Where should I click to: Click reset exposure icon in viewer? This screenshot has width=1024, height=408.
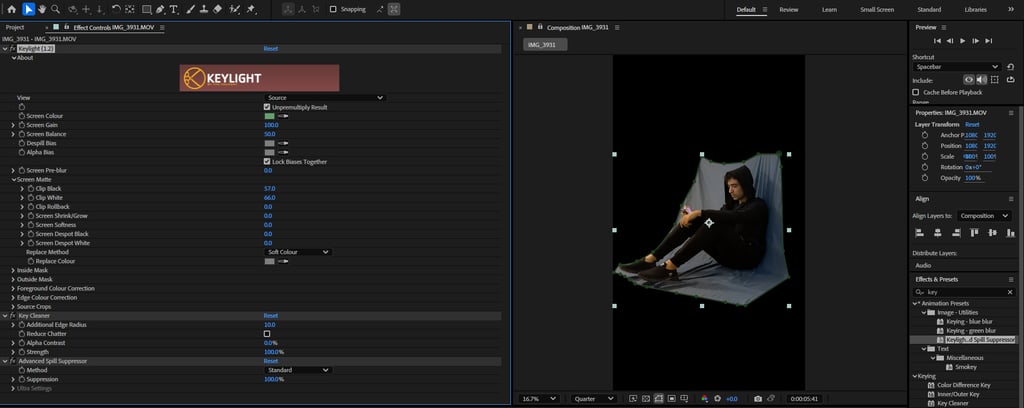(x=718, y=398)
